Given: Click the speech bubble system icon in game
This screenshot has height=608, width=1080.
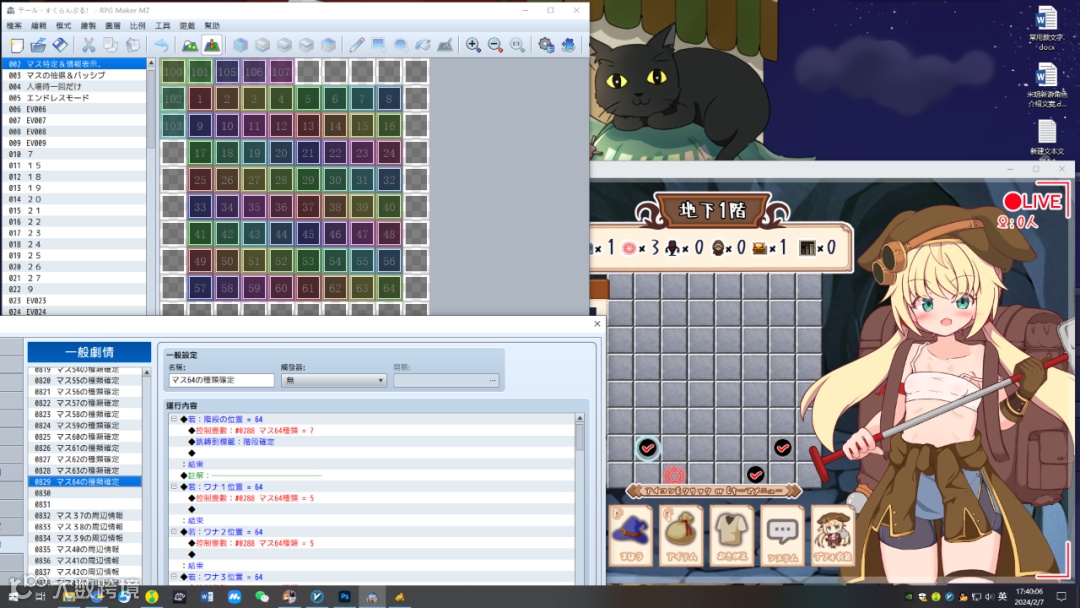Looking at the screenshot, I should click(x=782, y=536).
